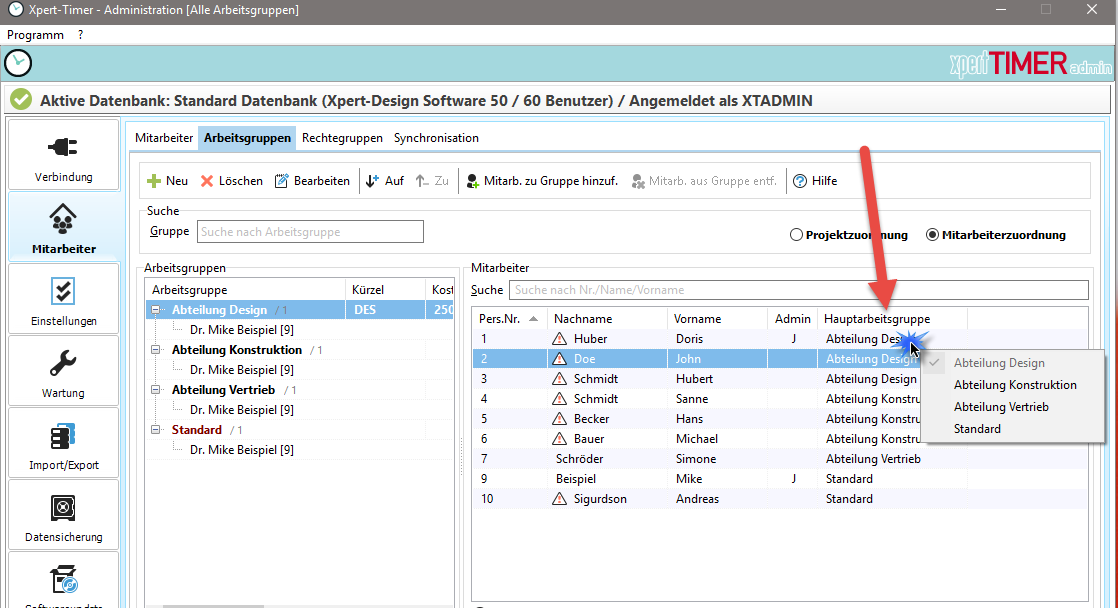Click Mitarb. zu Gruppe hinzuf. button
This screenshot has width=1118, height=608.
coord(542,181)
